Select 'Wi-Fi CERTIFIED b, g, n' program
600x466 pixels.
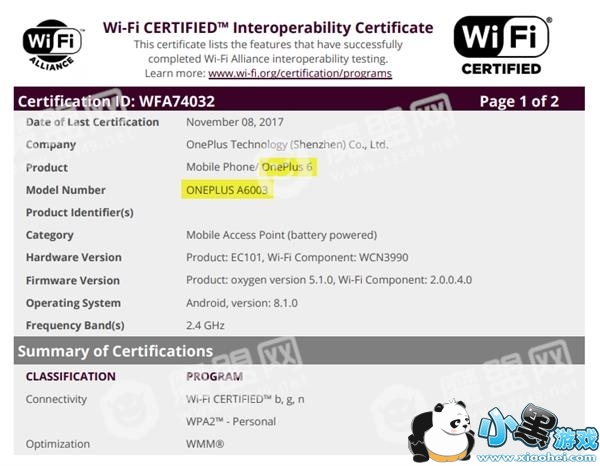pos(245,399)
